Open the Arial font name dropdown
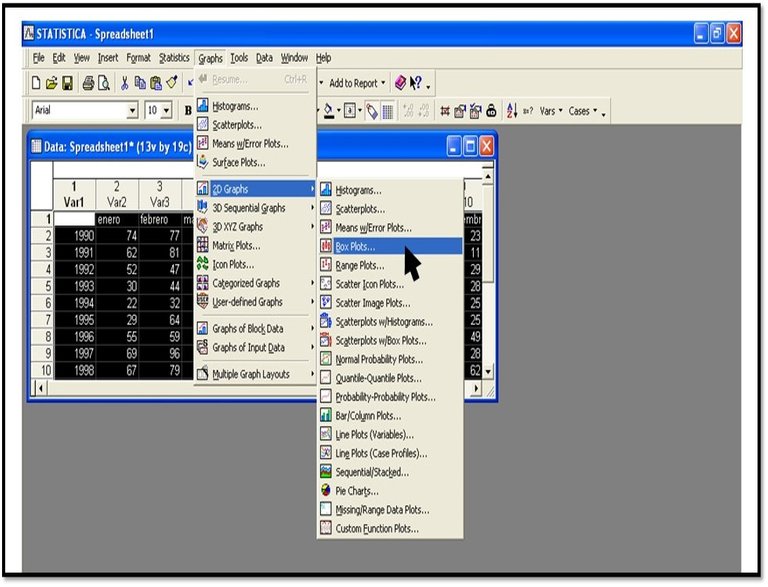768x587 pixels. click(x=132, y=111)
